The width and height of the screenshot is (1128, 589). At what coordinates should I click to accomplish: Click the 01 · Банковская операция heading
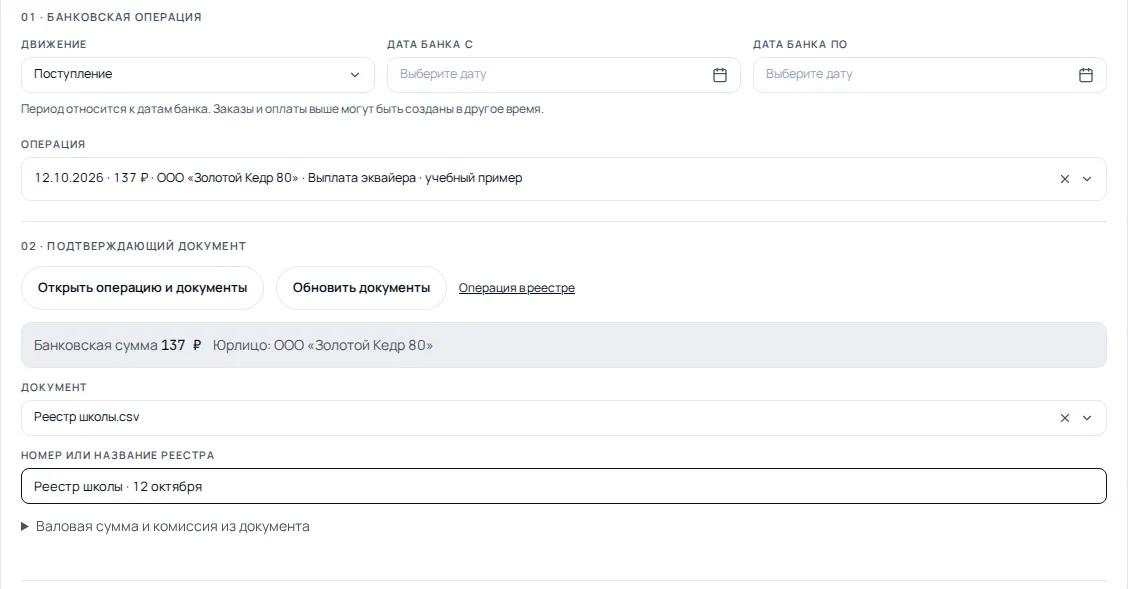pos(111,17)
